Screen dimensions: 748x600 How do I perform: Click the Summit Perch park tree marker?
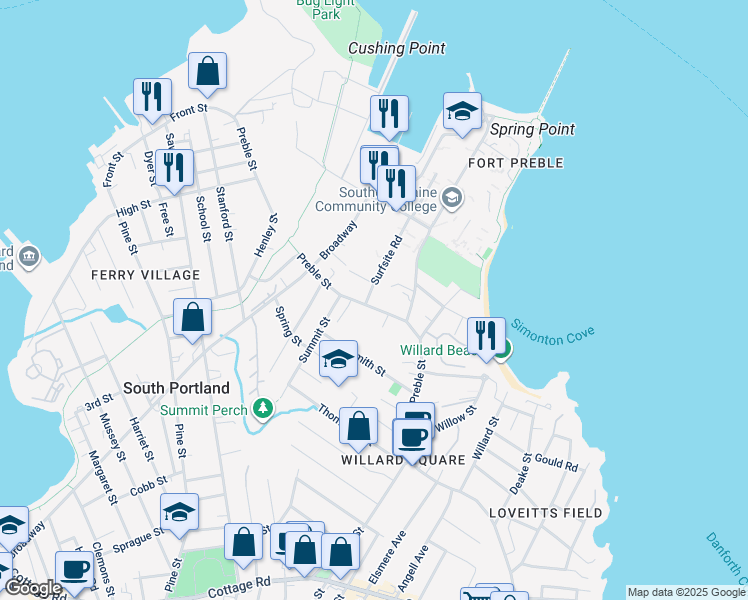263,408
